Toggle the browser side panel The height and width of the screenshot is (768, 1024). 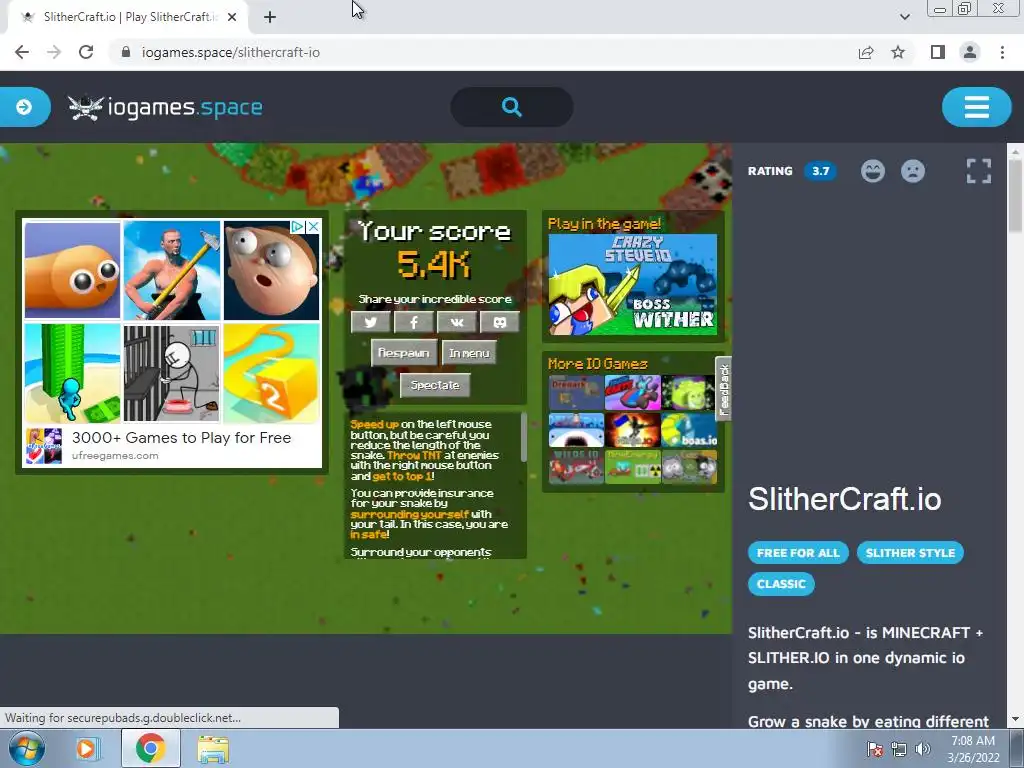(x=938, y=52)
